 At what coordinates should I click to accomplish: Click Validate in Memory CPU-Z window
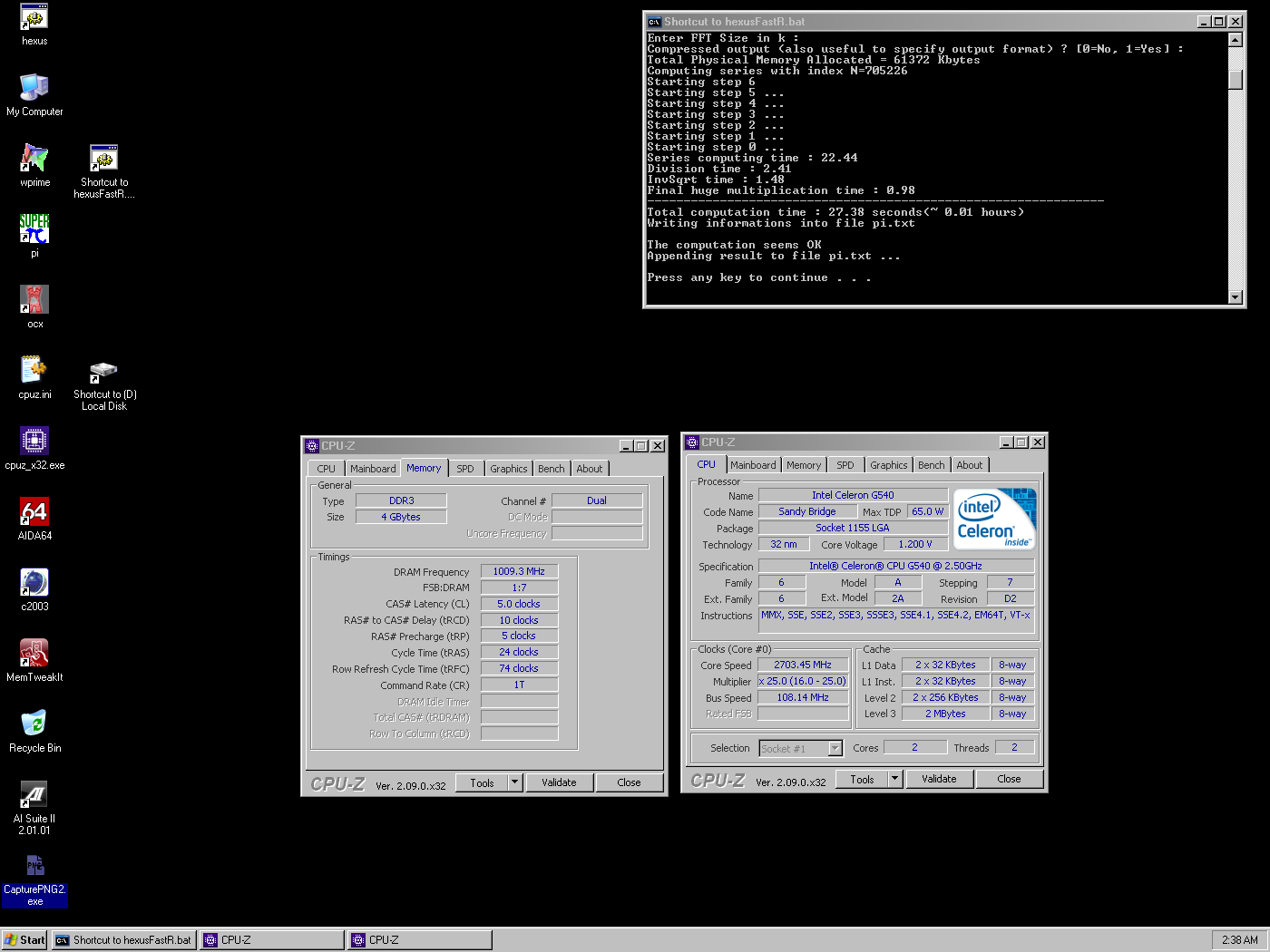coord(559,782)
